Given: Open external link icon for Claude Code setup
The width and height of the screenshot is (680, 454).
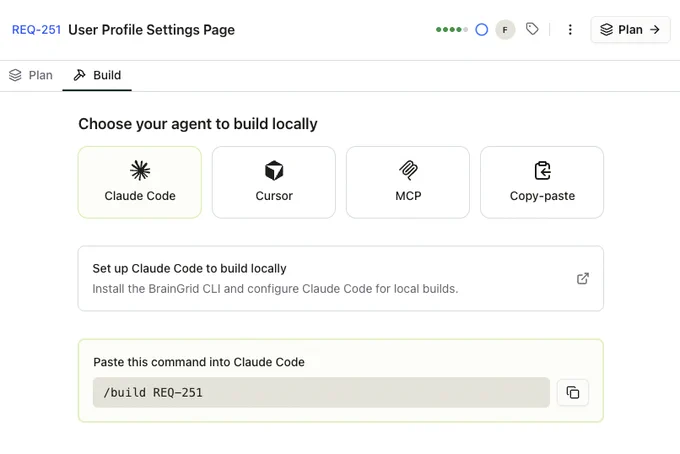Looking at the screenshot, I should [583, 278].
